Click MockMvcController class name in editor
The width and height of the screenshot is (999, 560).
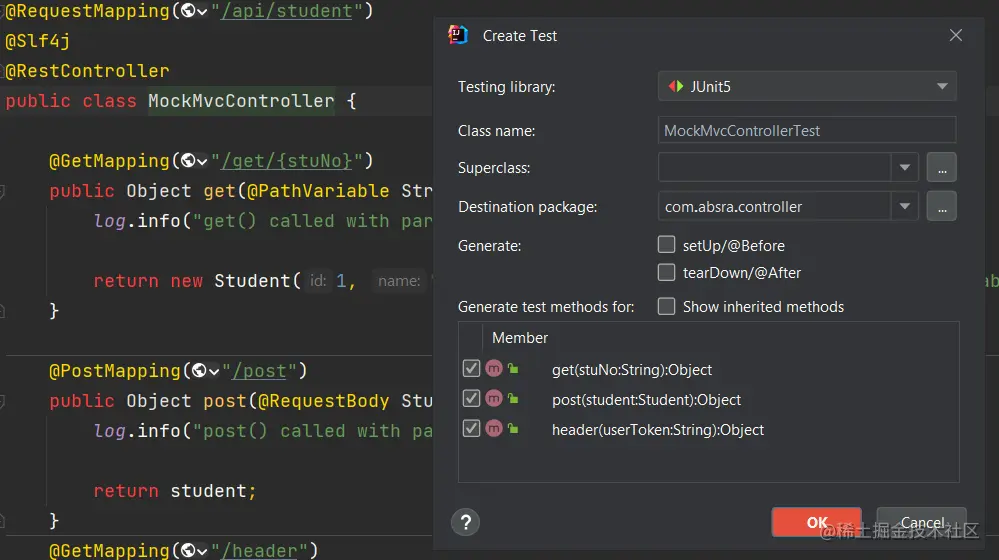click(x=241, y=101)
